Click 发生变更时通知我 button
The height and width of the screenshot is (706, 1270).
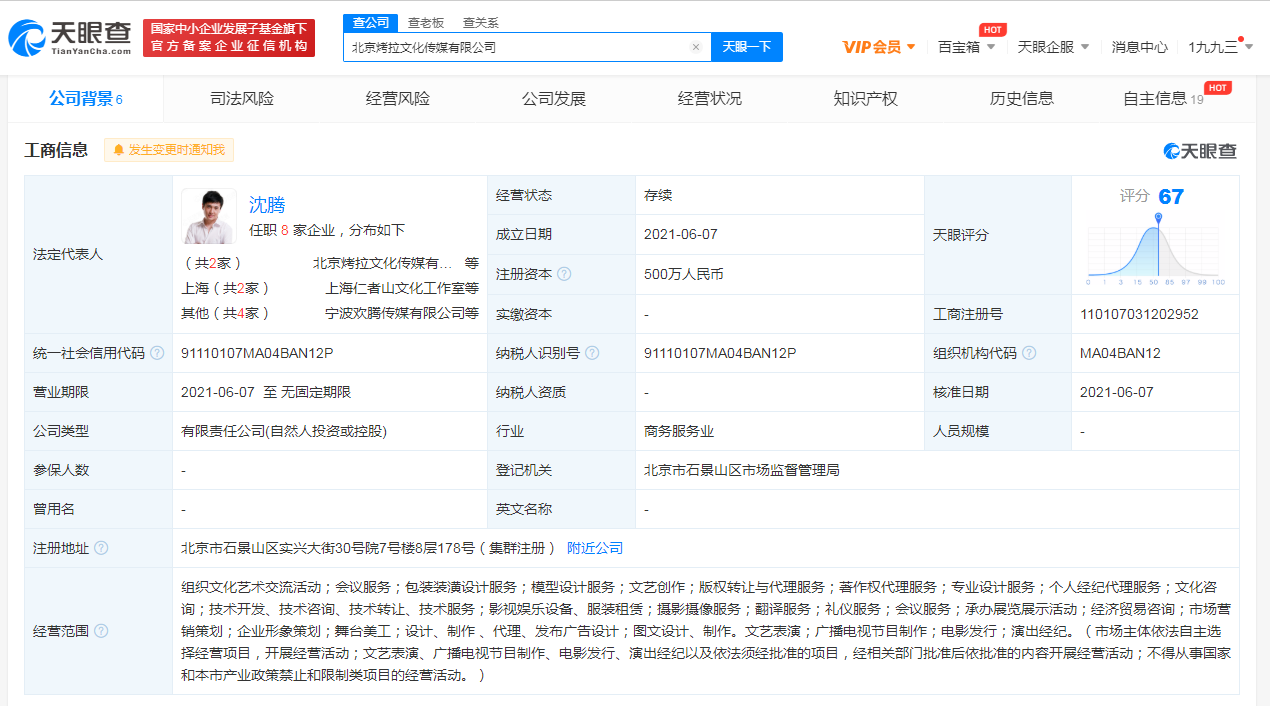coord(169,150)
